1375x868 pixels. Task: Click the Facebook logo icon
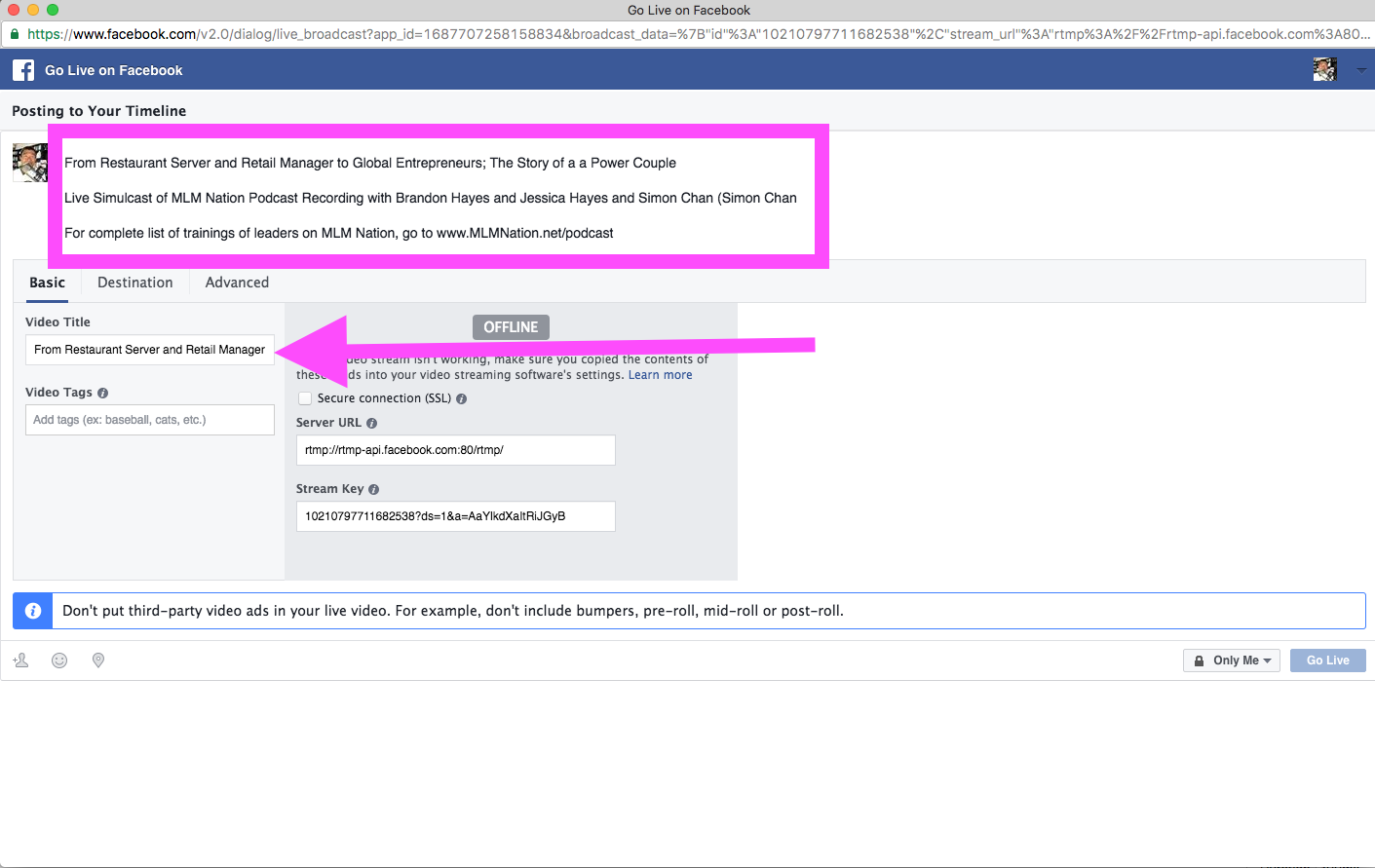(x=23, y=70)
